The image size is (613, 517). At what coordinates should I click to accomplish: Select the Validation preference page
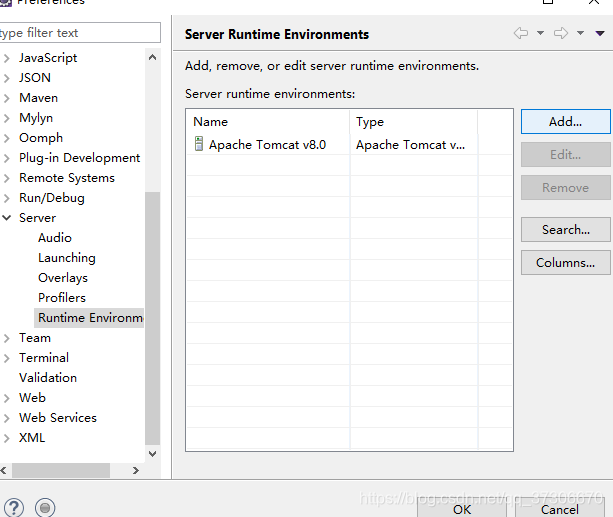[48, 378]
